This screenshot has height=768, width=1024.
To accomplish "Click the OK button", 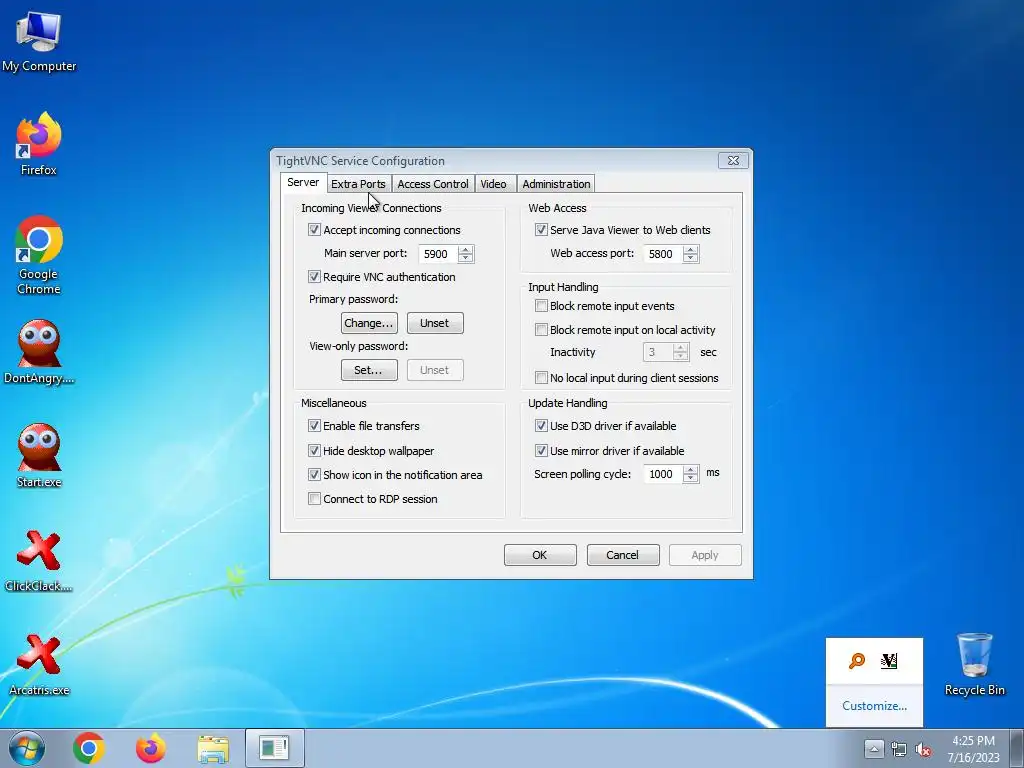I will pos(540,555).
